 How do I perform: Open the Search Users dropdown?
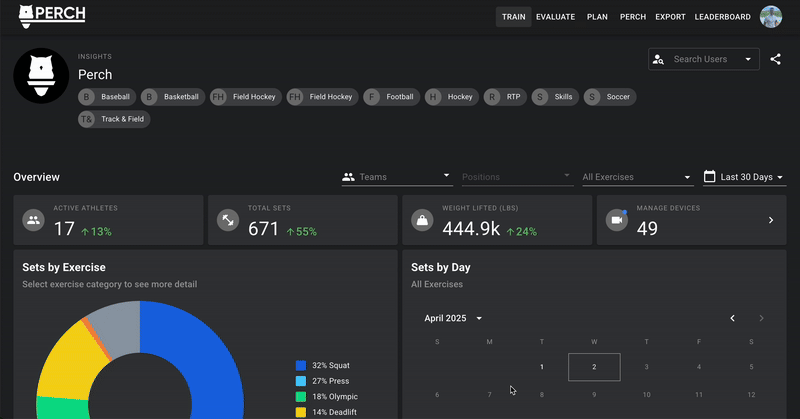pos(704,59)
